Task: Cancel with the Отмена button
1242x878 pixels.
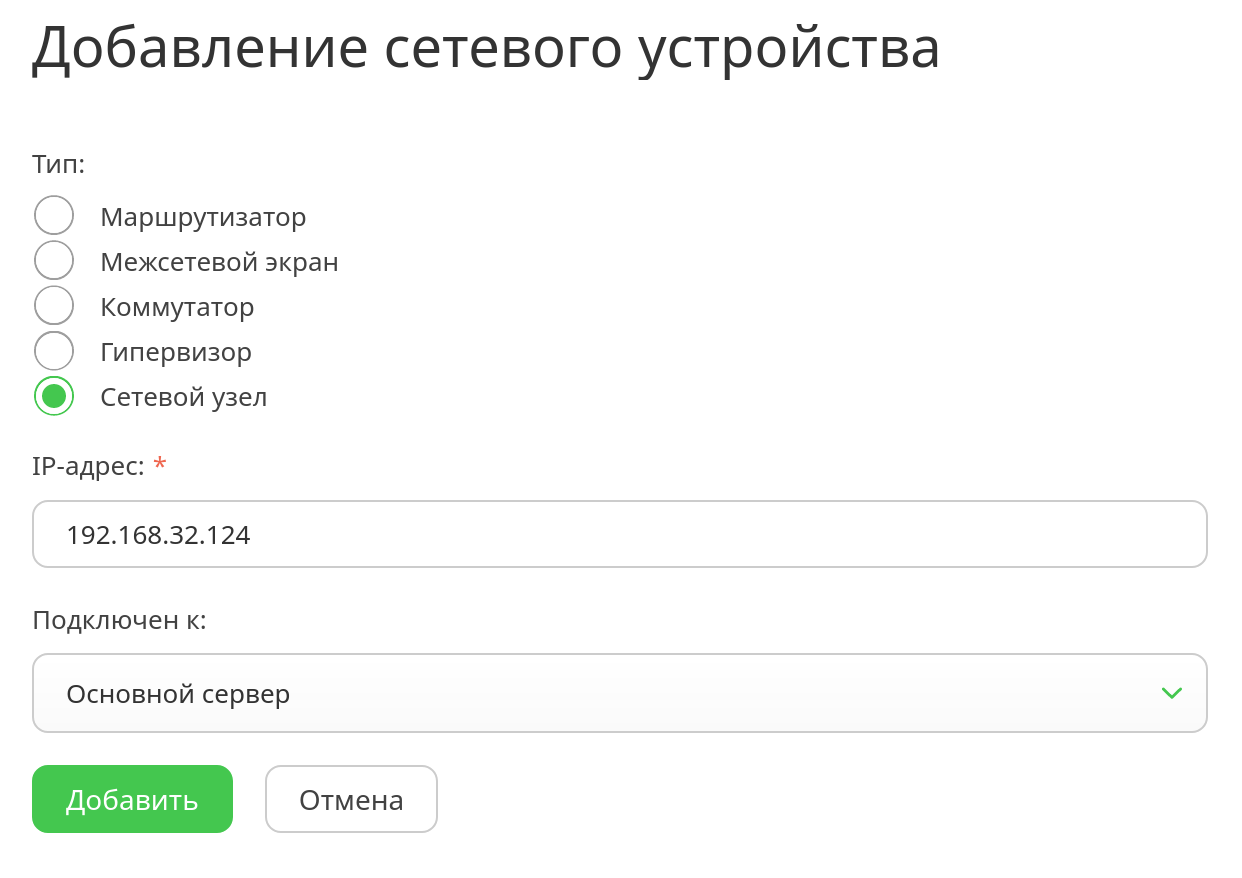Action: pos(351,799)
